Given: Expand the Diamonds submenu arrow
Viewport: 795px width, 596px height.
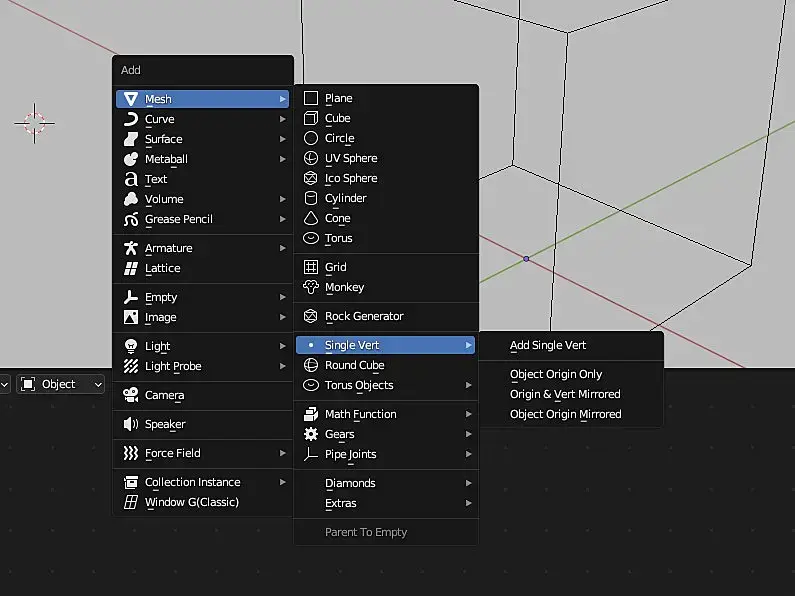Looking at the screenshot, I should tap(468, 483).
